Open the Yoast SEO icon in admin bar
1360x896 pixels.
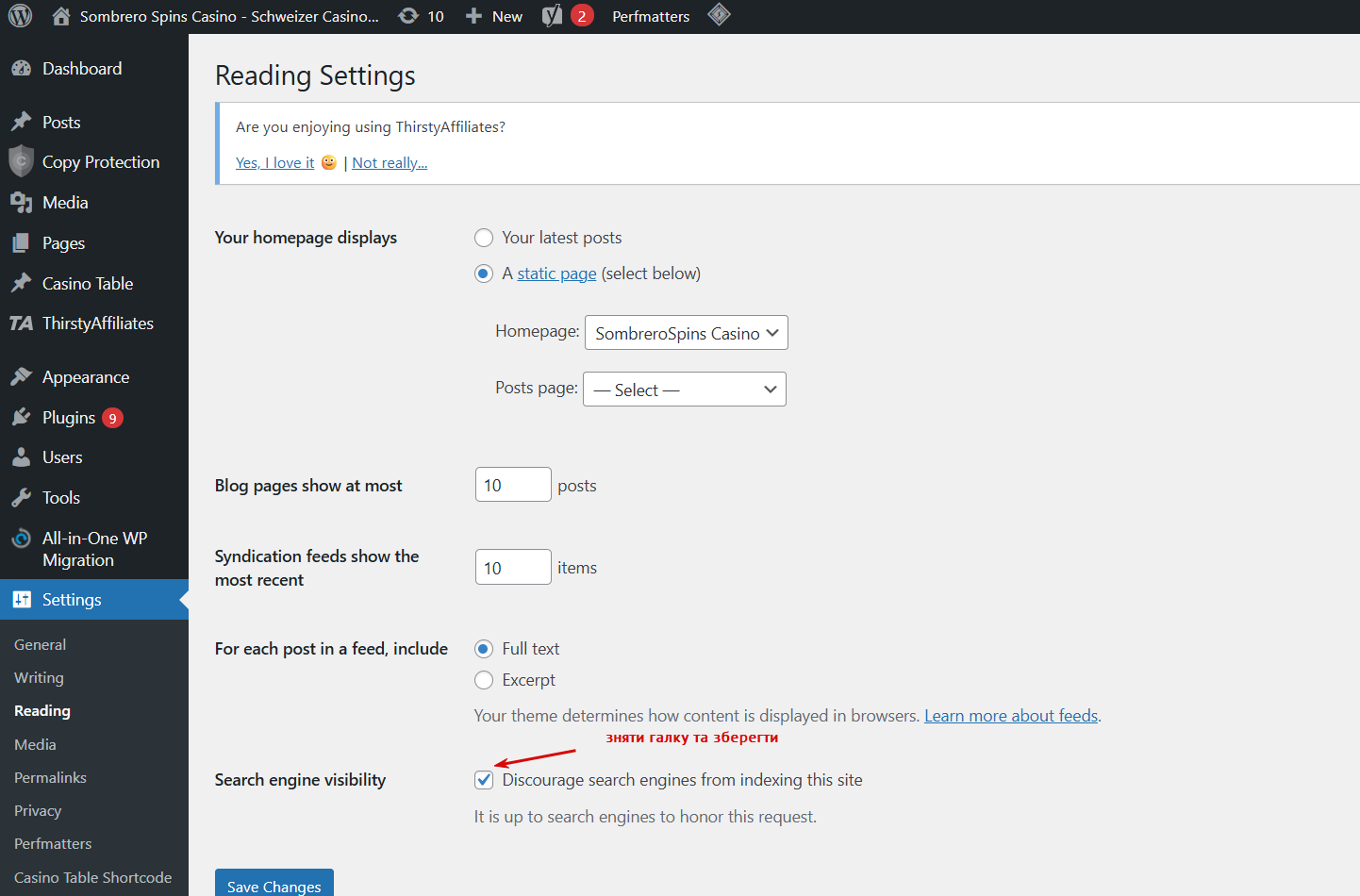553,16
